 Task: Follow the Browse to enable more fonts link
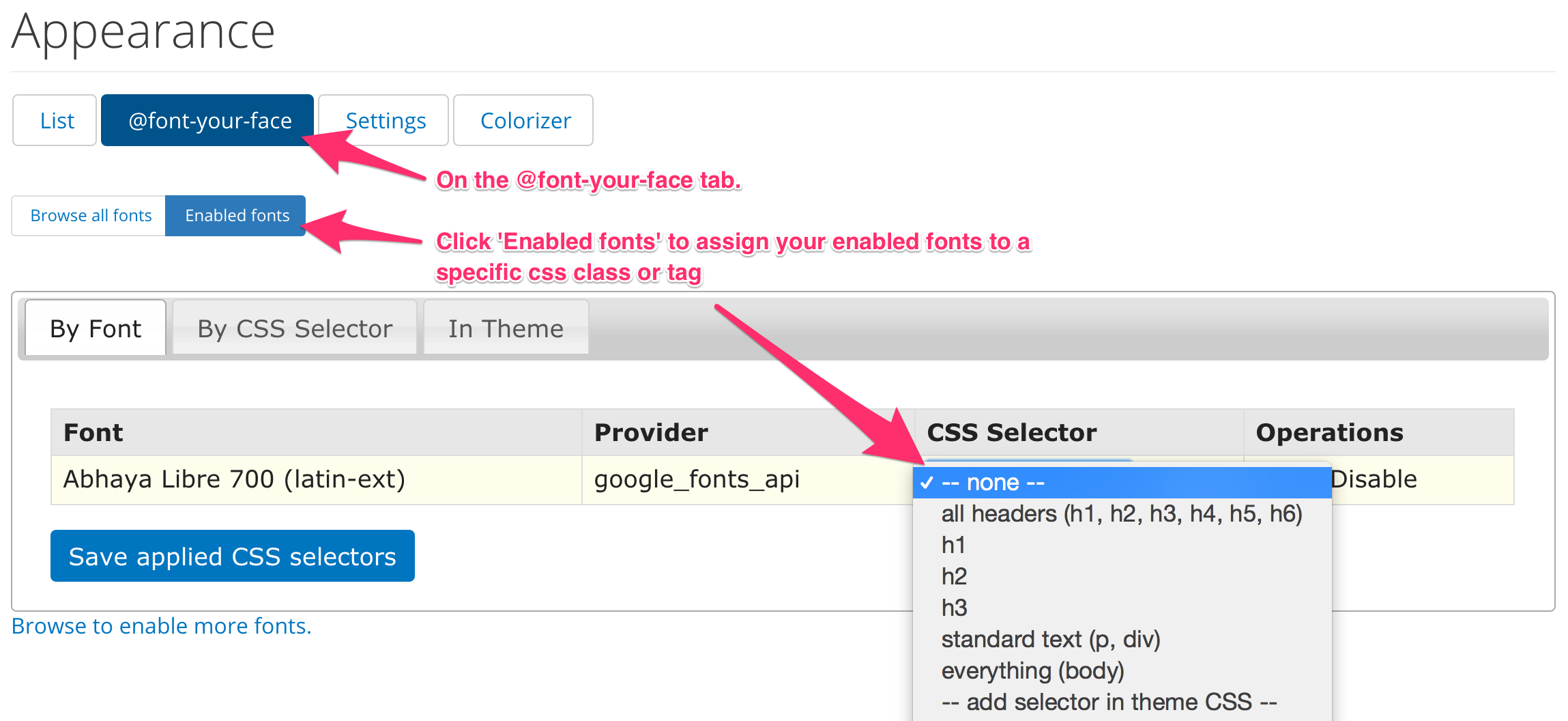point(162,626)
